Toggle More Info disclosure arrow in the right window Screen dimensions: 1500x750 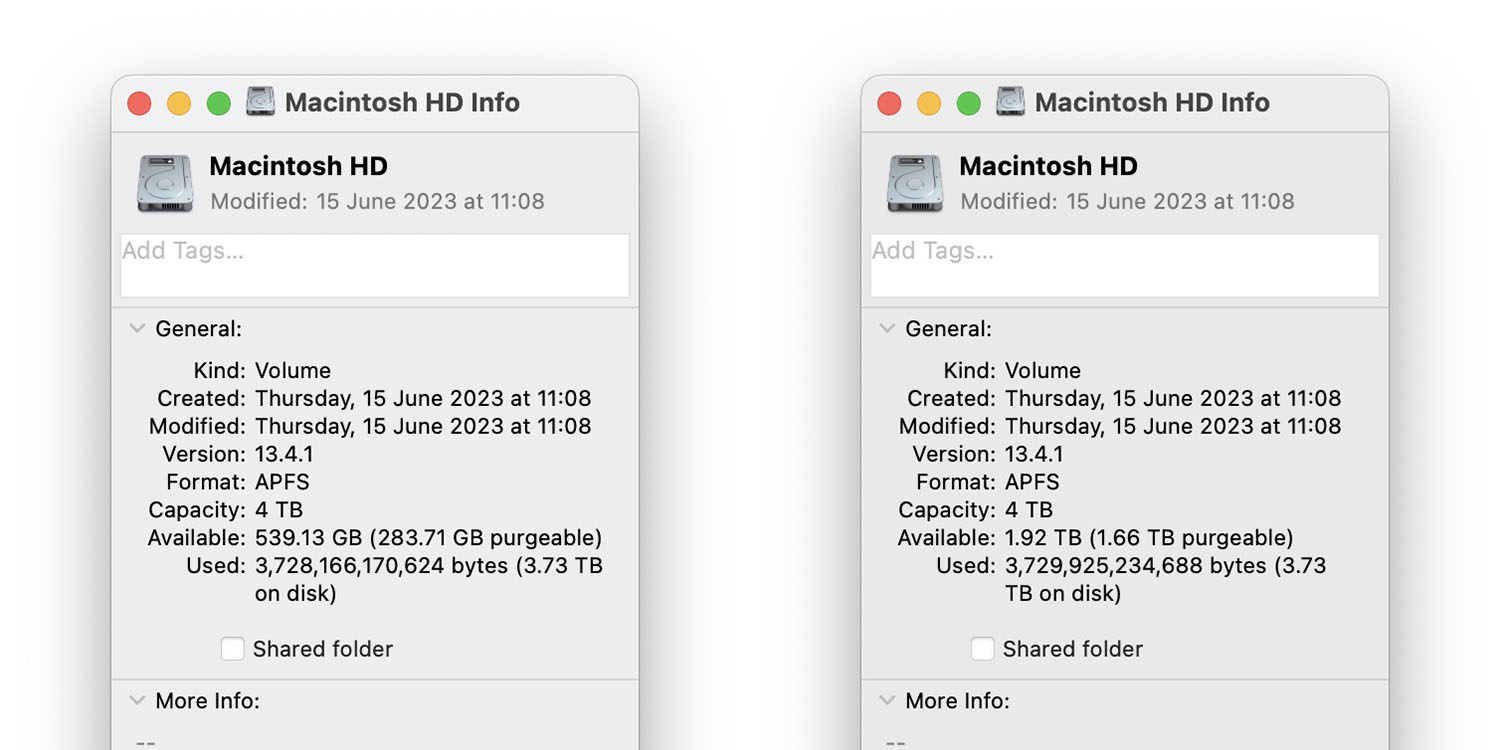888,701
